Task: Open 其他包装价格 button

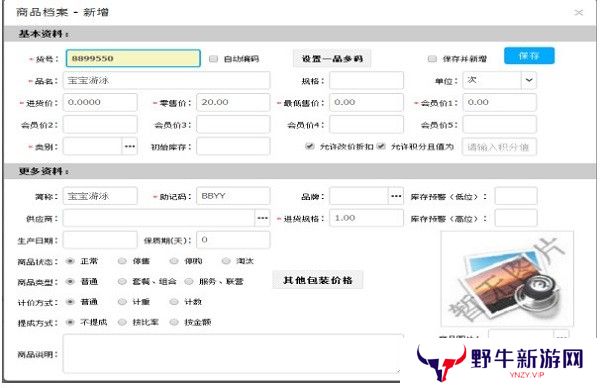Action: [318, 280]
